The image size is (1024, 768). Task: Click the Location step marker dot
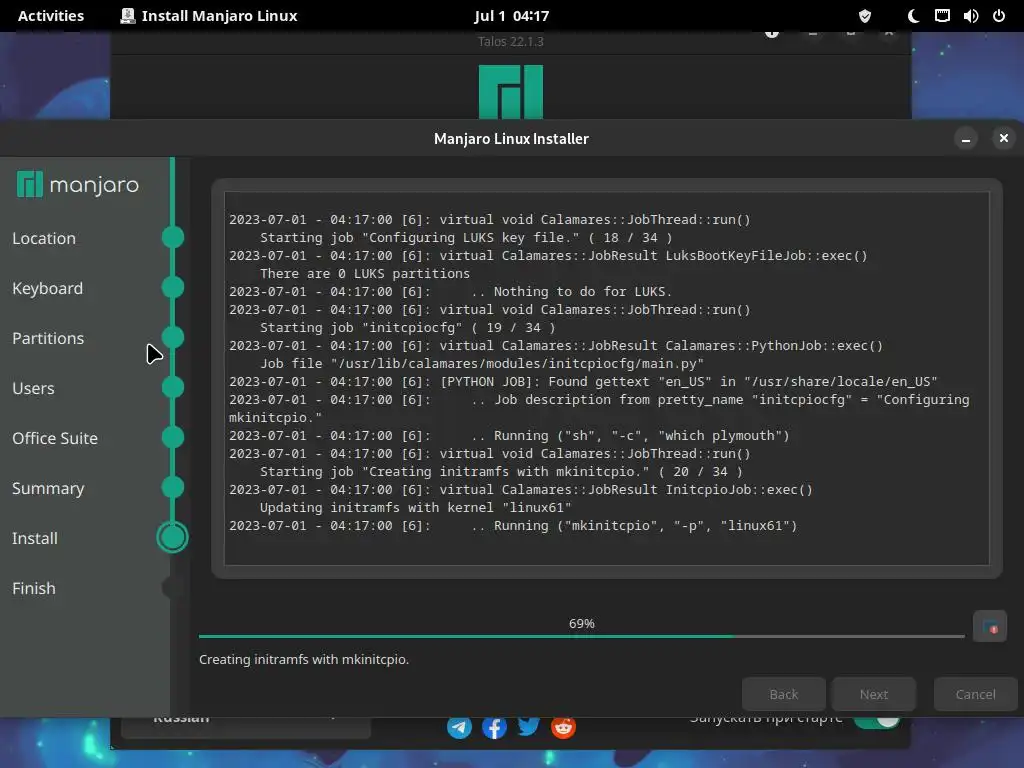coord(173,237)
